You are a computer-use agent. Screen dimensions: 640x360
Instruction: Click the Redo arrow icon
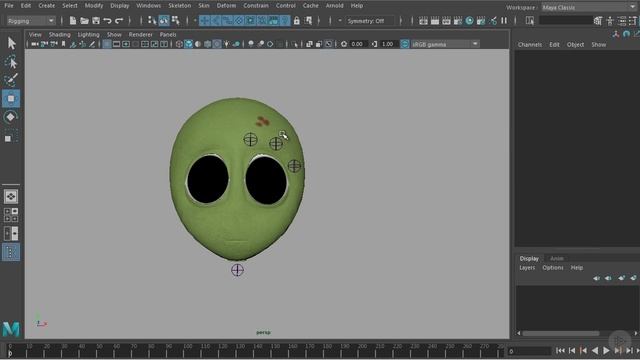(119, 20)
